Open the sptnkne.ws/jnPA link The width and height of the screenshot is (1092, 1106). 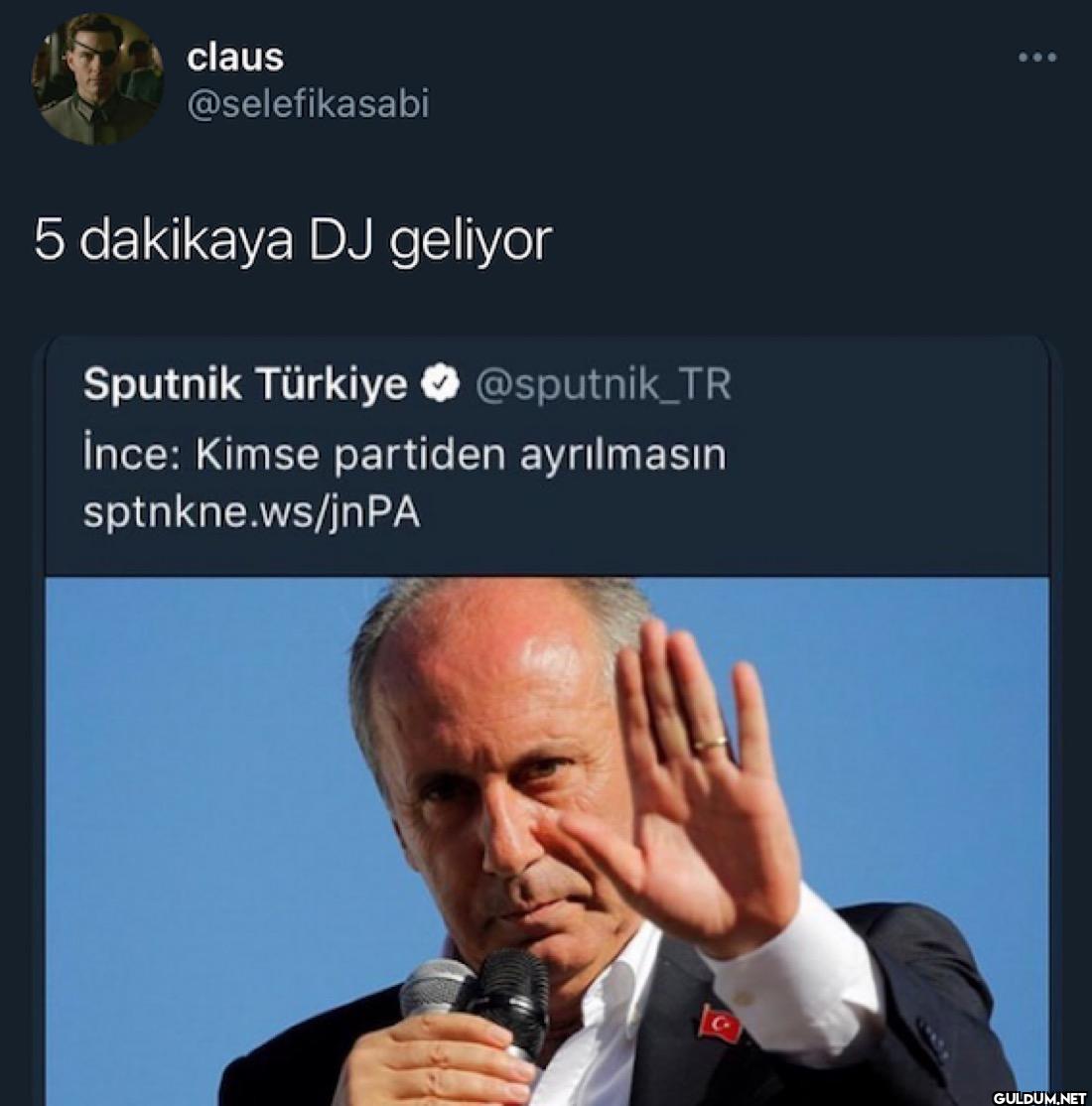252,512
